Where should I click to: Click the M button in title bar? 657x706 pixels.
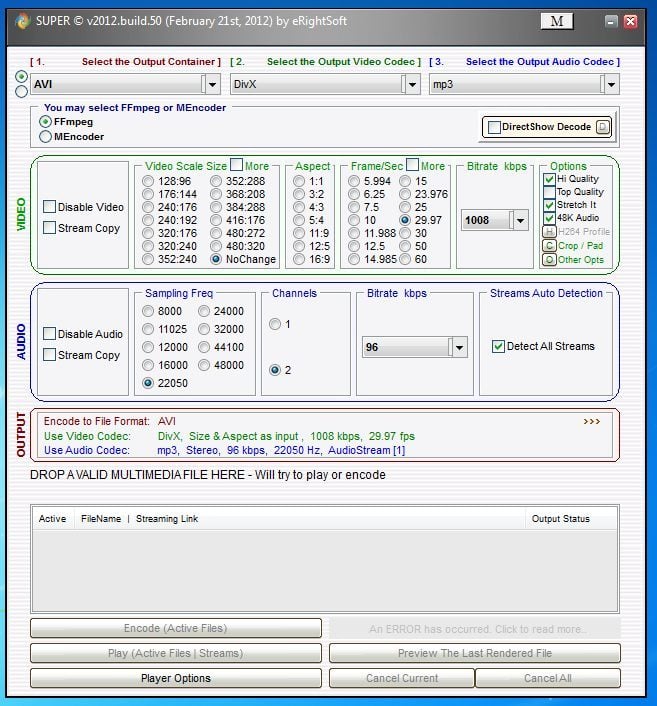[x=557, y=21]
